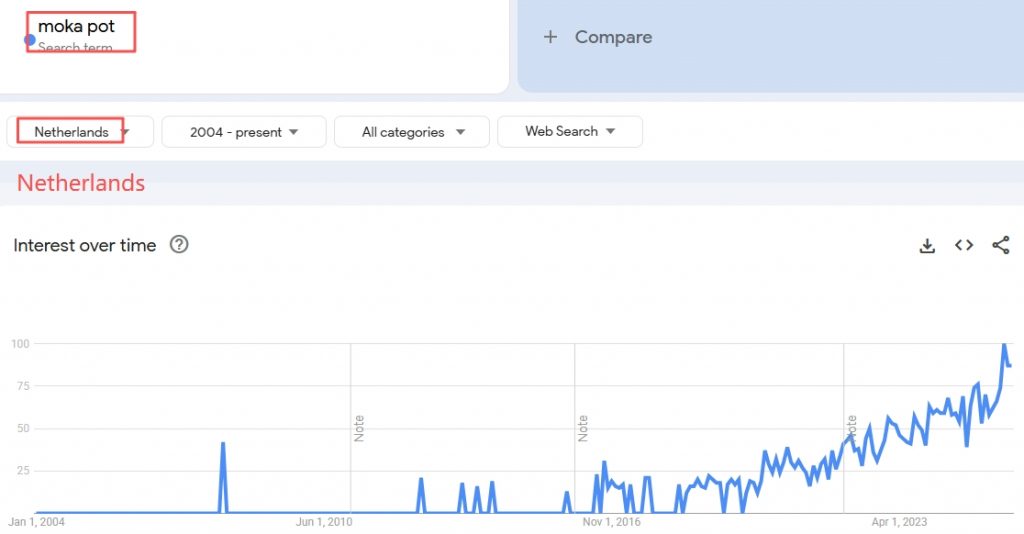1024x534 pixels.
Task: Open the Web Search type dropdown
Action: pyautogui.click(x=569, y=132)
